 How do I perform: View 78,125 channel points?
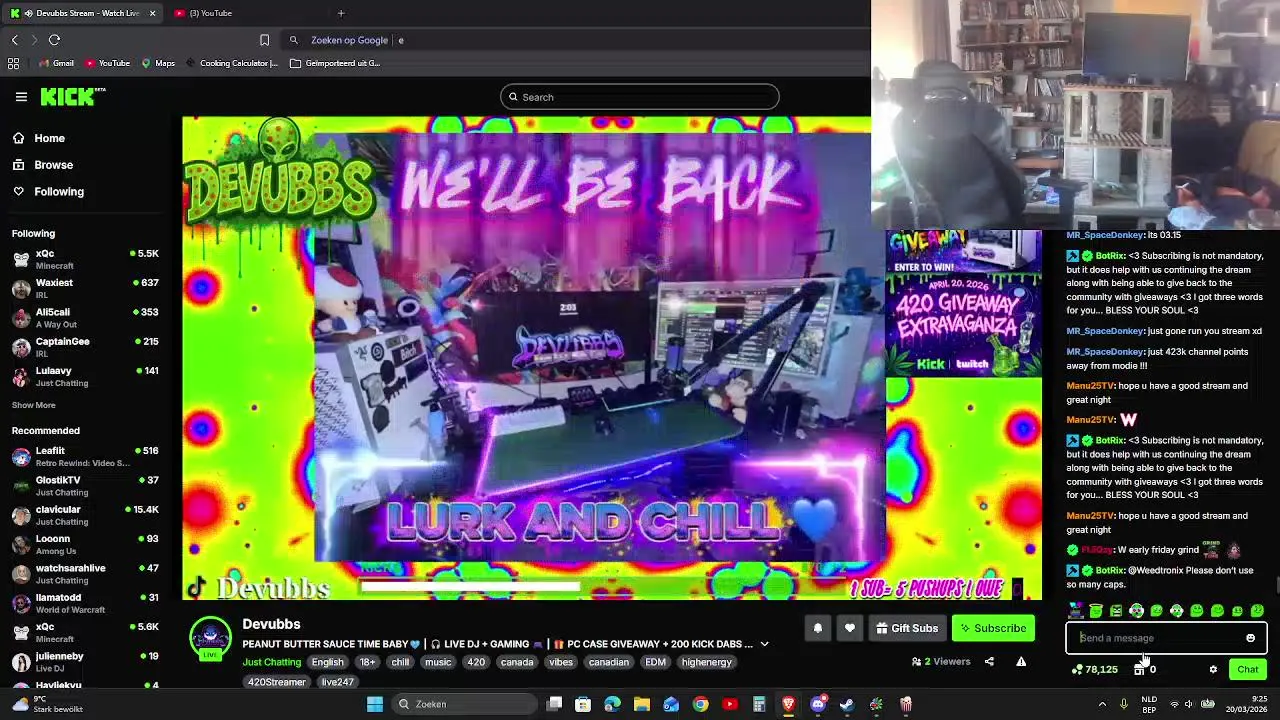pyautogui.click(x=1094, y=670)
